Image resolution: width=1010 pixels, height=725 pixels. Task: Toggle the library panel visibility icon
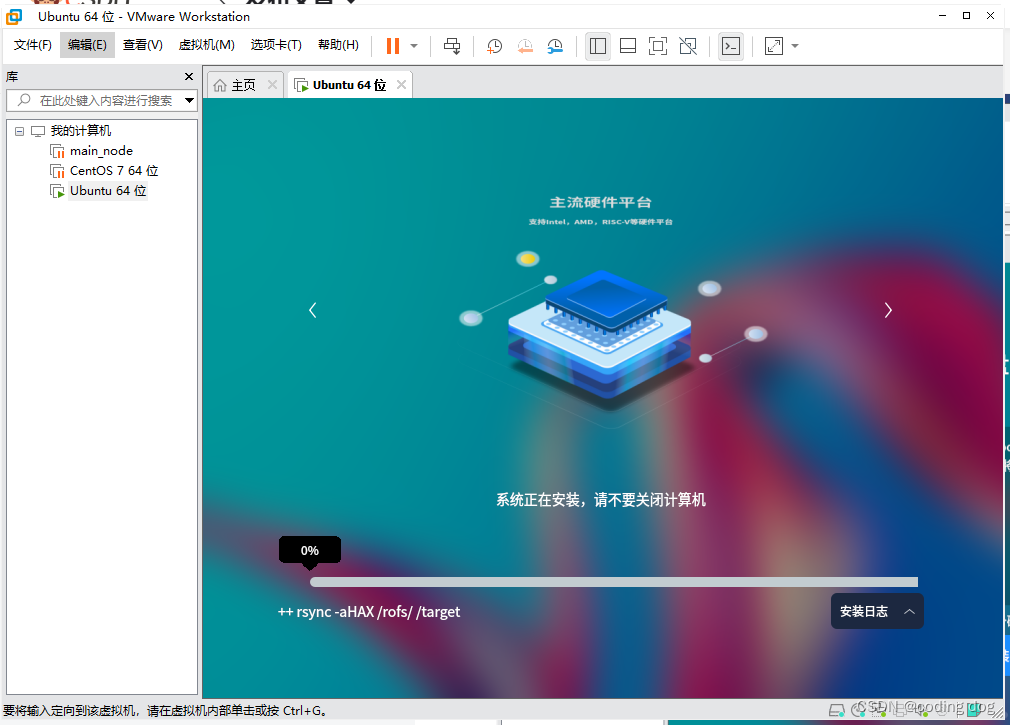click(x=598, y=46)
